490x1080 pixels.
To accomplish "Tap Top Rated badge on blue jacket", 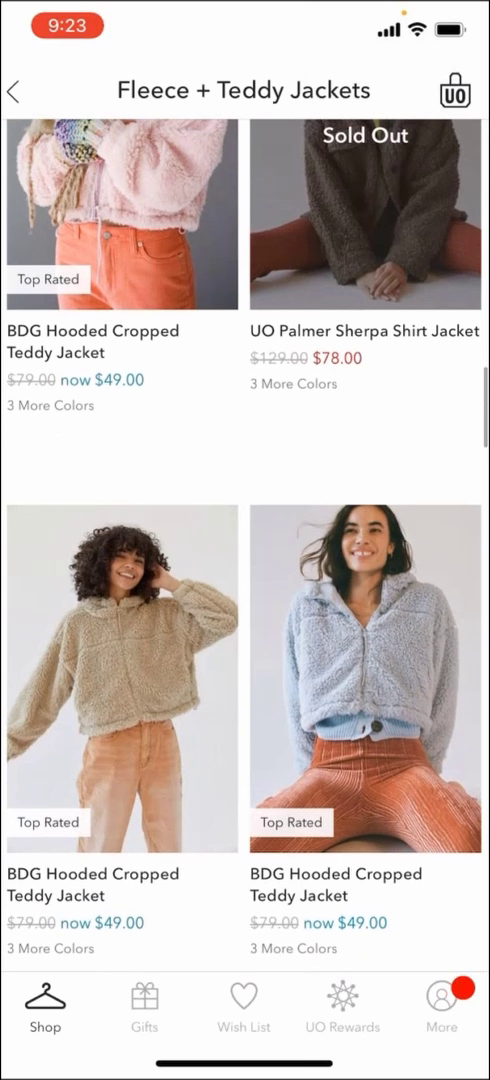I will [292, 822].
